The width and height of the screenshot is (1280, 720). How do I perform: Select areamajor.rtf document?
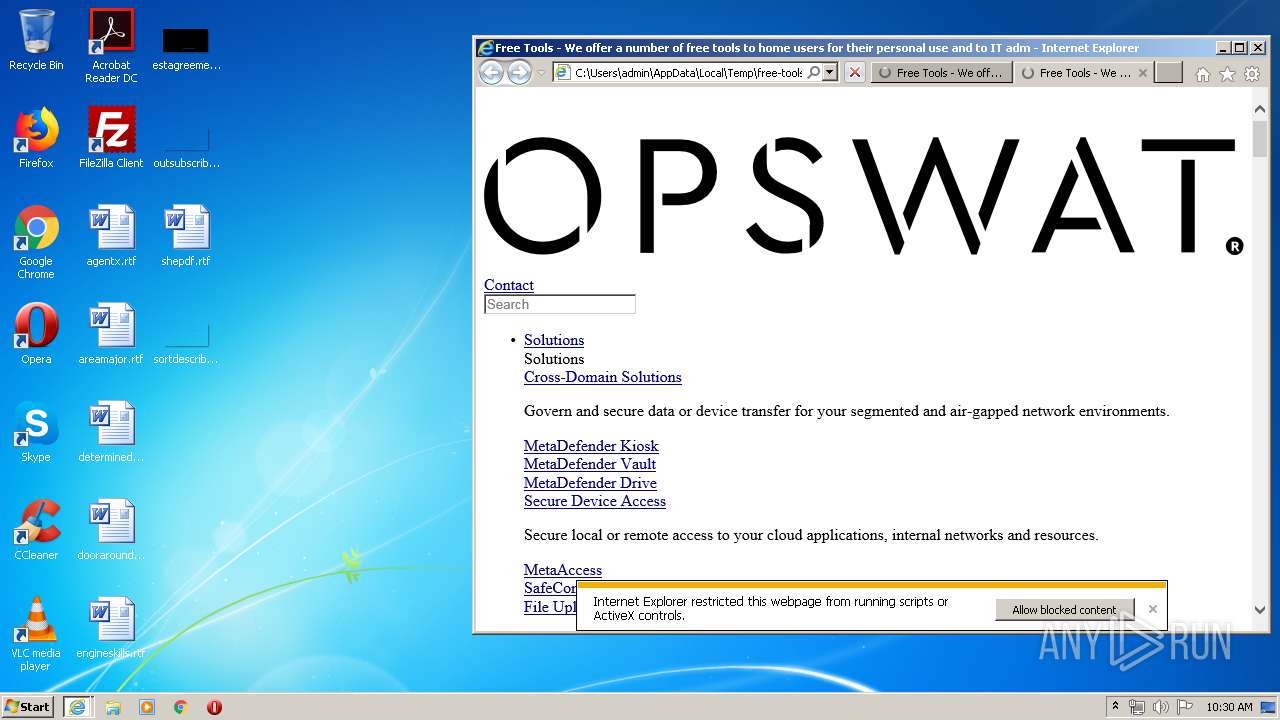click(111, 334)
